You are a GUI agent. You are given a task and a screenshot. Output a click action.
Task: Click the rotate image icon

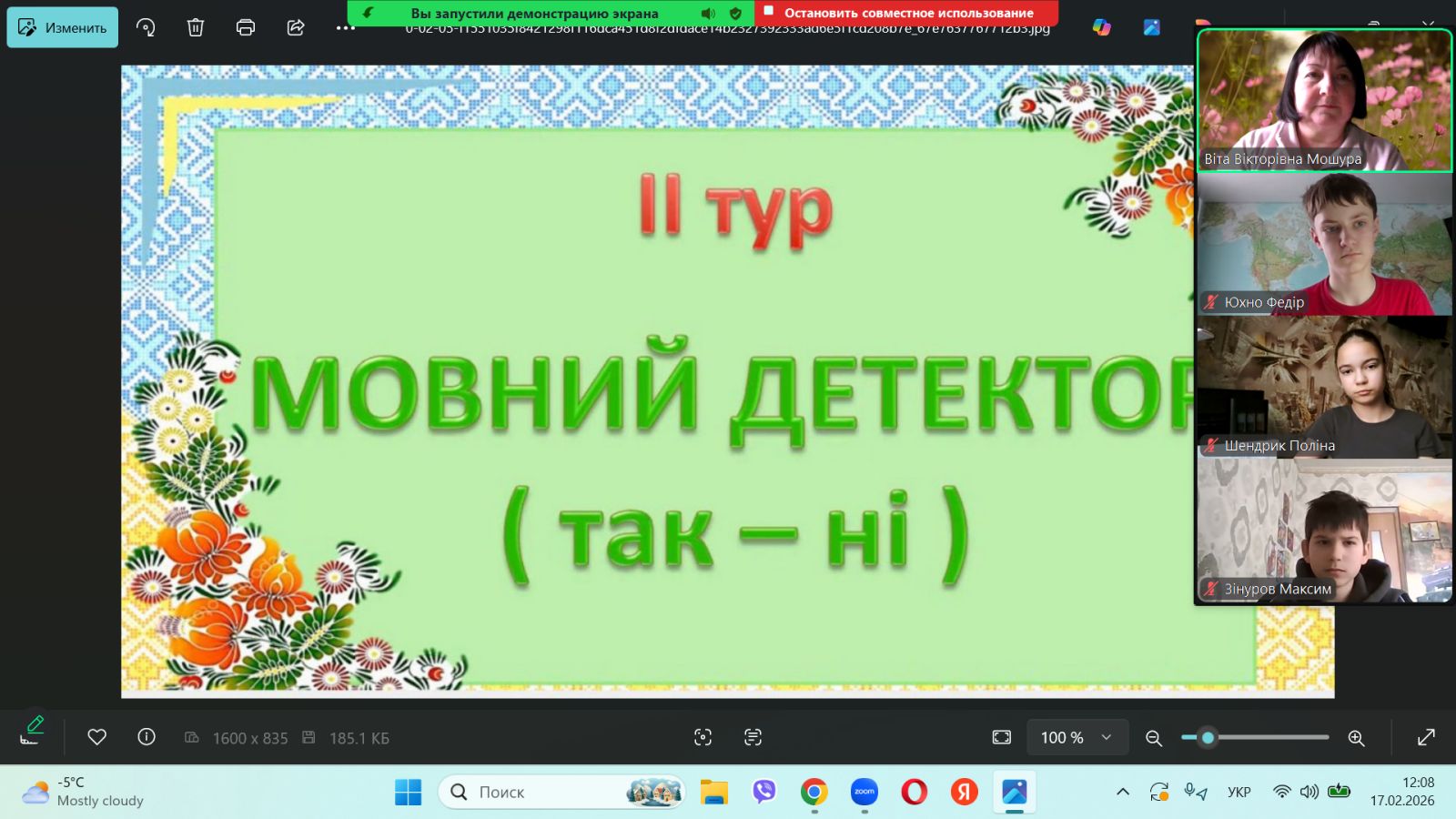click(x=146, y=27)
